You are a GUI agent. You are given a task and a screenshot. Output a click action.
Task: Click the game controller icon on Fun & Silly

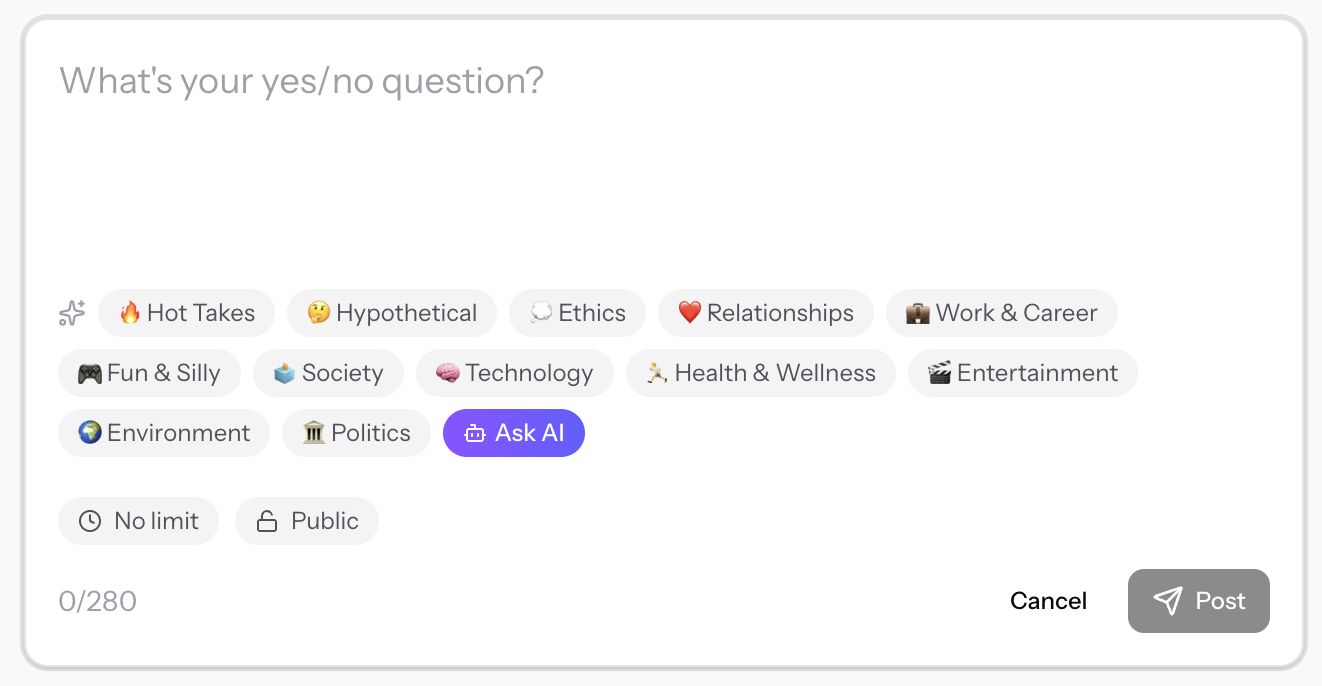(x=90, y=372)
